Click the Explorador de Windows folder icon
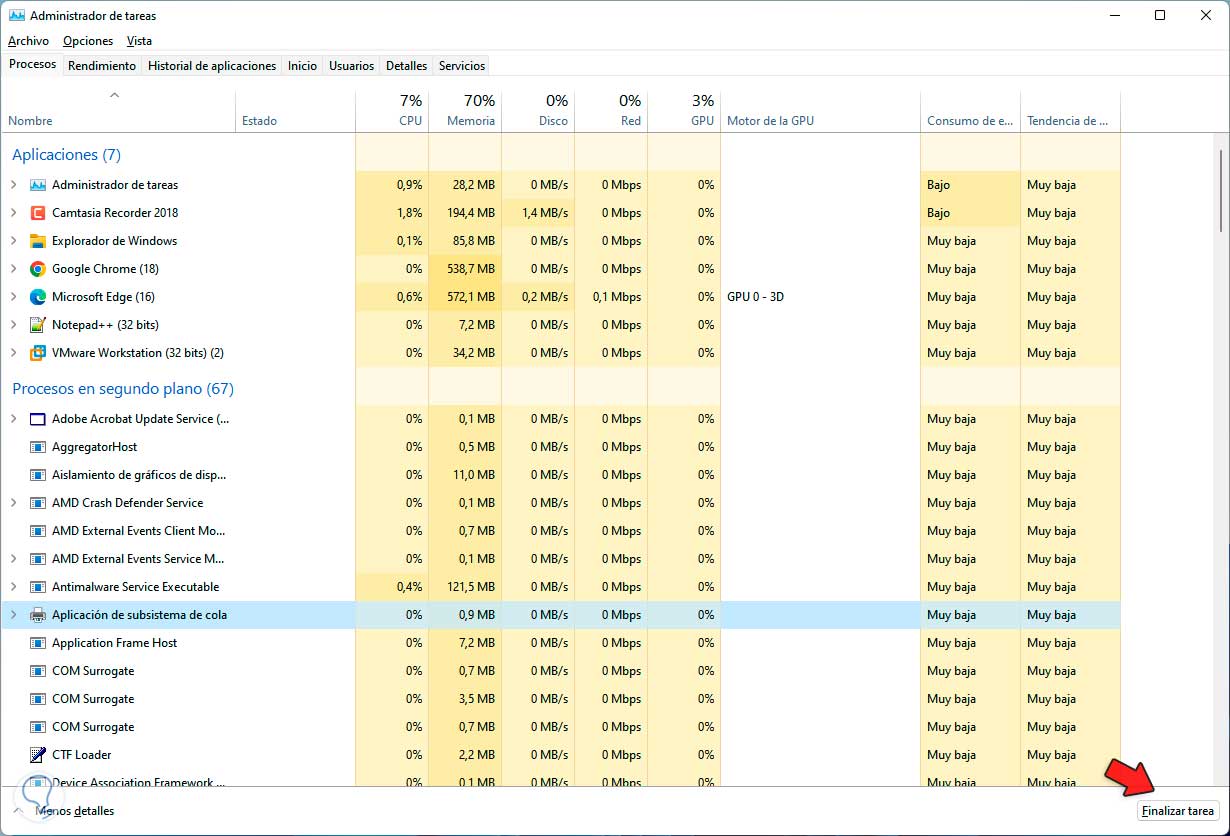The image size is (1230, 836). (x=38, y=241)
